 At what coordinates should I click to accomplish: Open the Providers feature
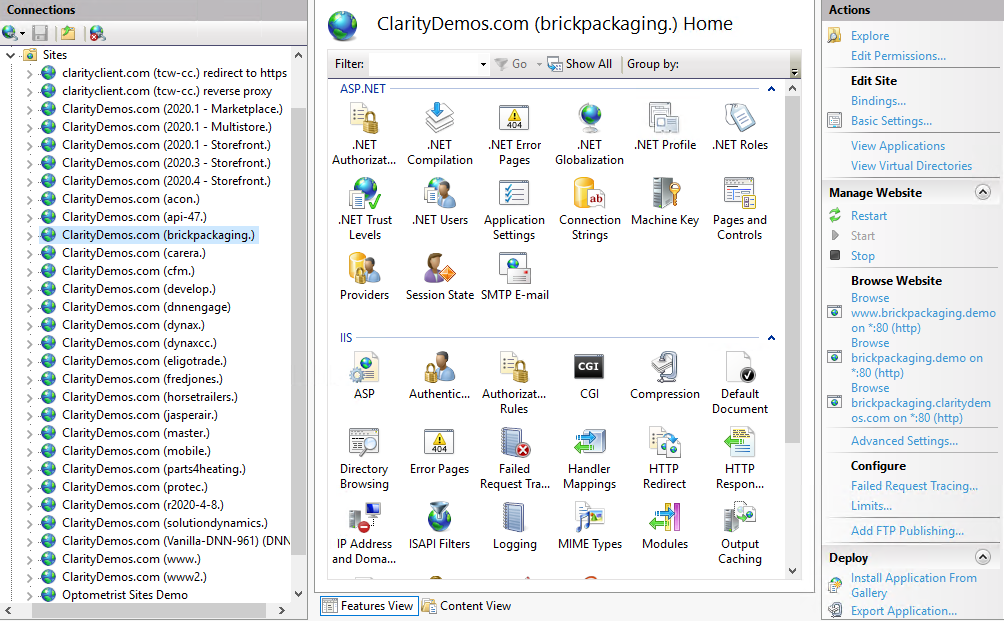tap(364, 277)
